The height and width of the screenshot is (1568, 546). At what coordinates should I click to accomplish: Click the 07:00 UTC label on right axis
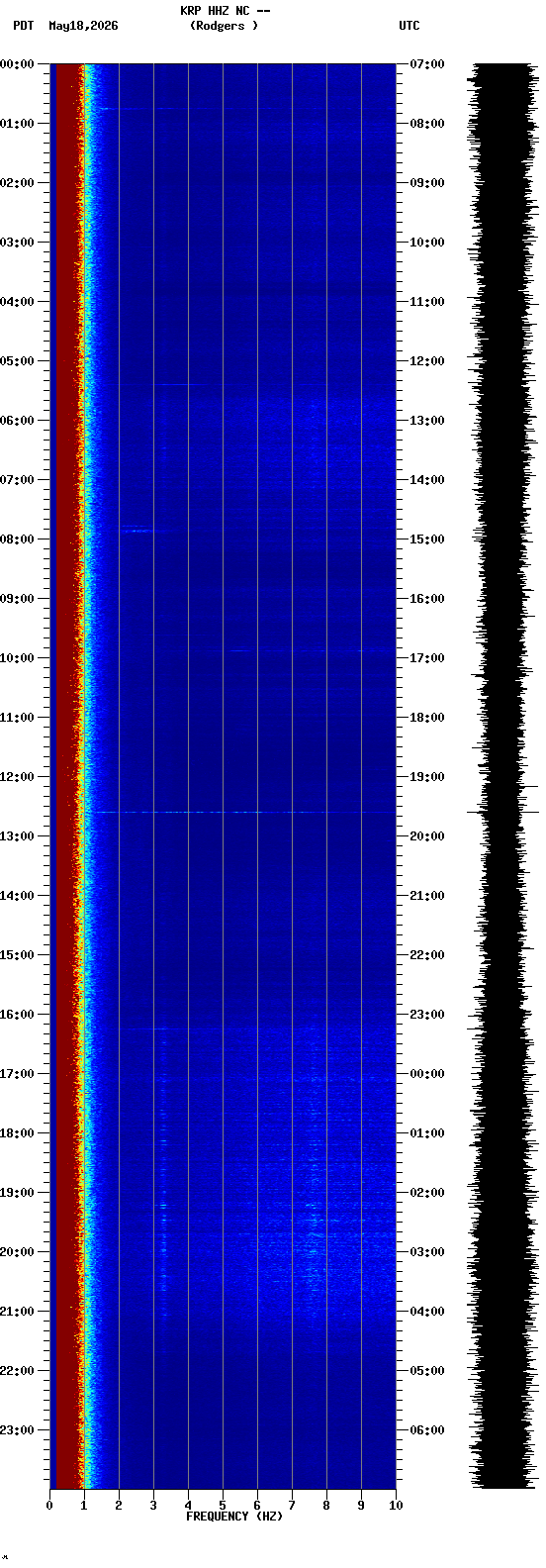click(426, 64)
